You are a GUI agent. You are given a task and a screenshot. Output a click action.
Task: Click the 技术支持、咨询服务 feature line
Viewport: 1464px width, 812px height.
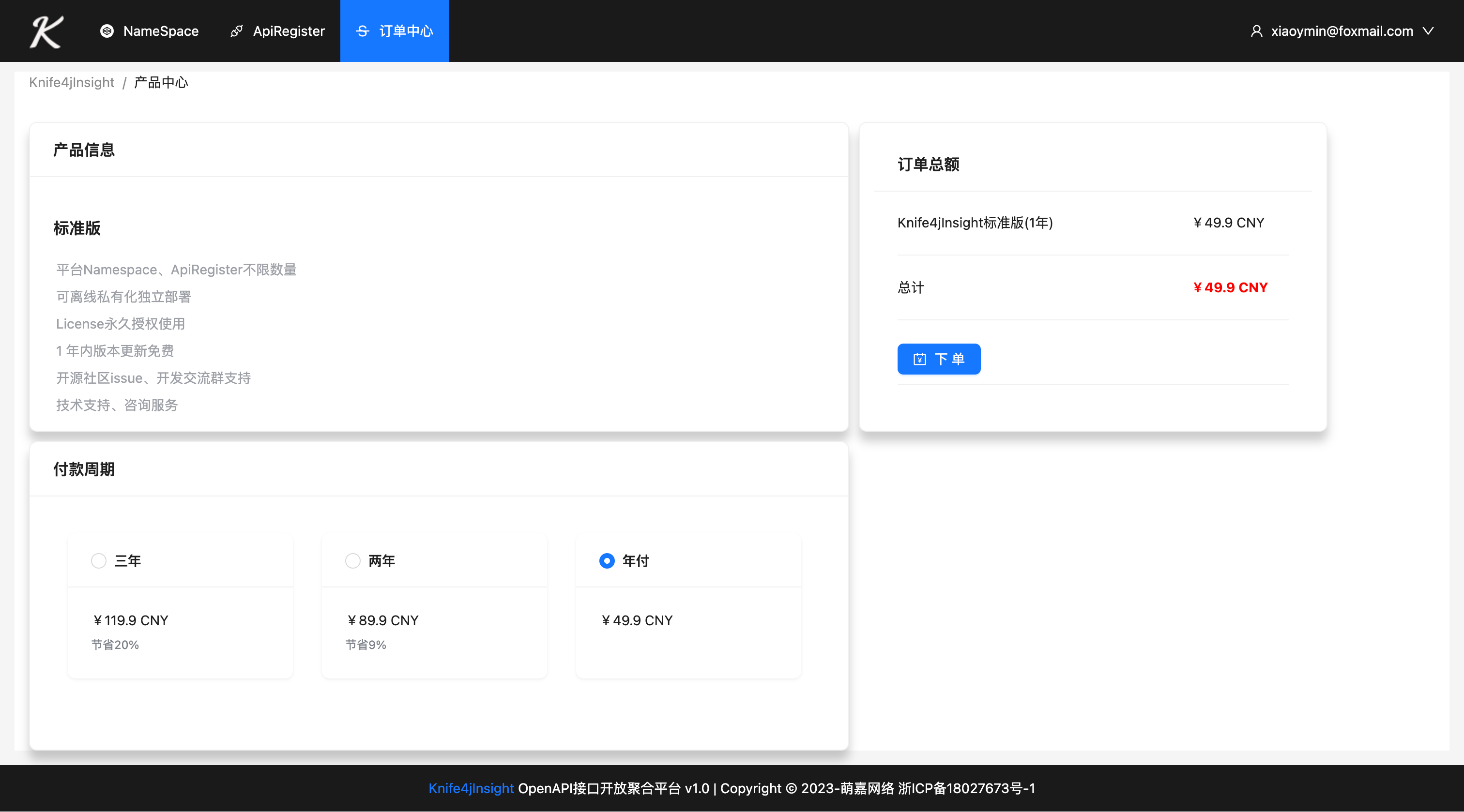[117, 405]
